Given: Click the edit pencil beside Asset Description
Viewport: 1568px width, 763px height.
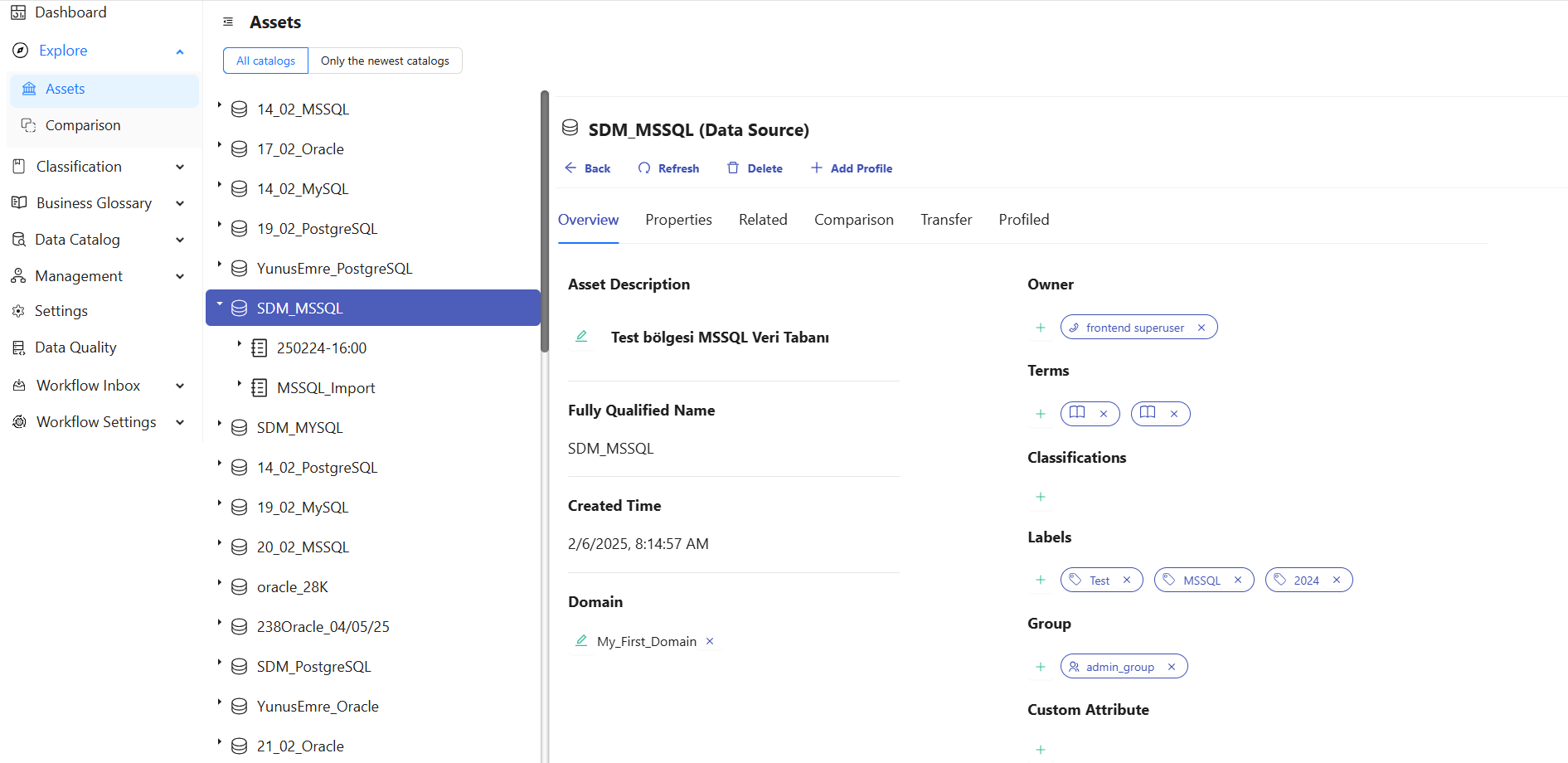Looking at the screenshot, I should [x=581, y=337].
